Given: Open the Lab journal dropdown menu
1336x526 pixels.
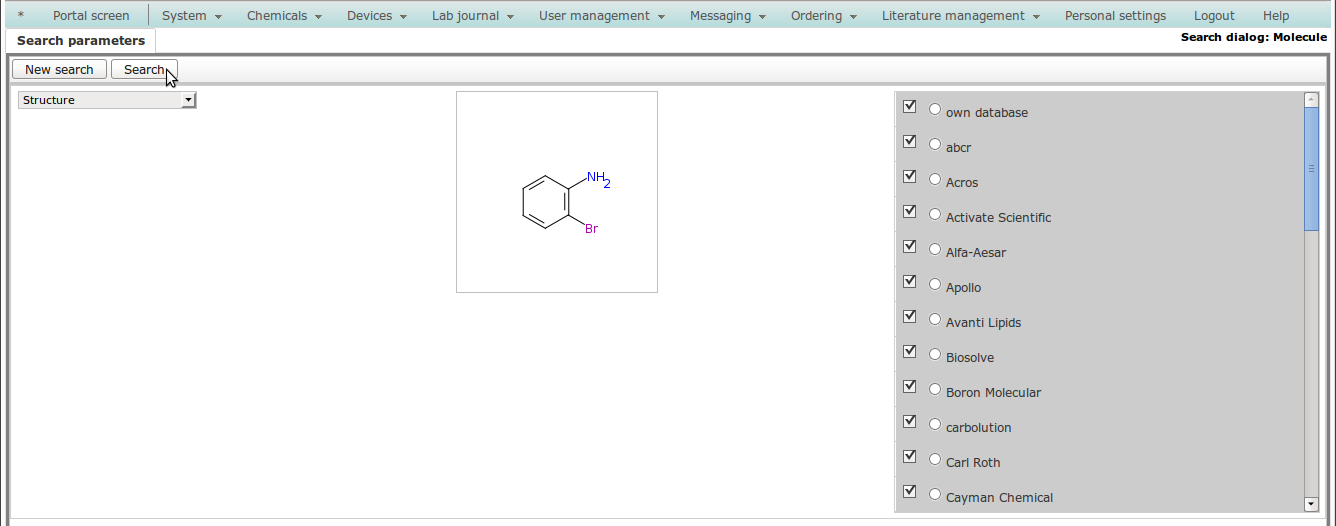Looking at the screenshot, I should click(472, 16).
